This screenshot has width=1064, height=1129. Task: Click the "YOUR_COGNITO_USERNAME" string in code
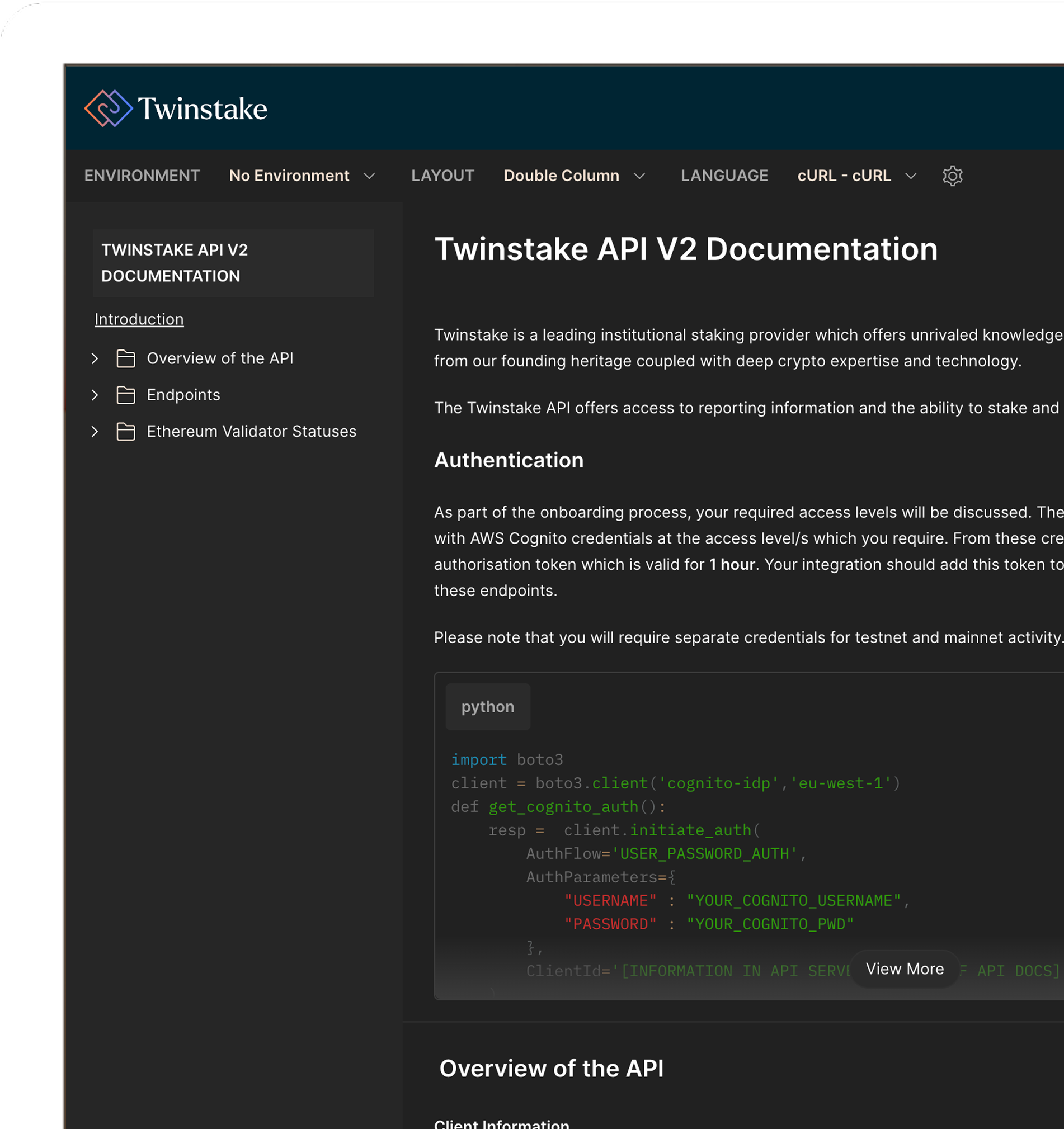click(794, 901)
